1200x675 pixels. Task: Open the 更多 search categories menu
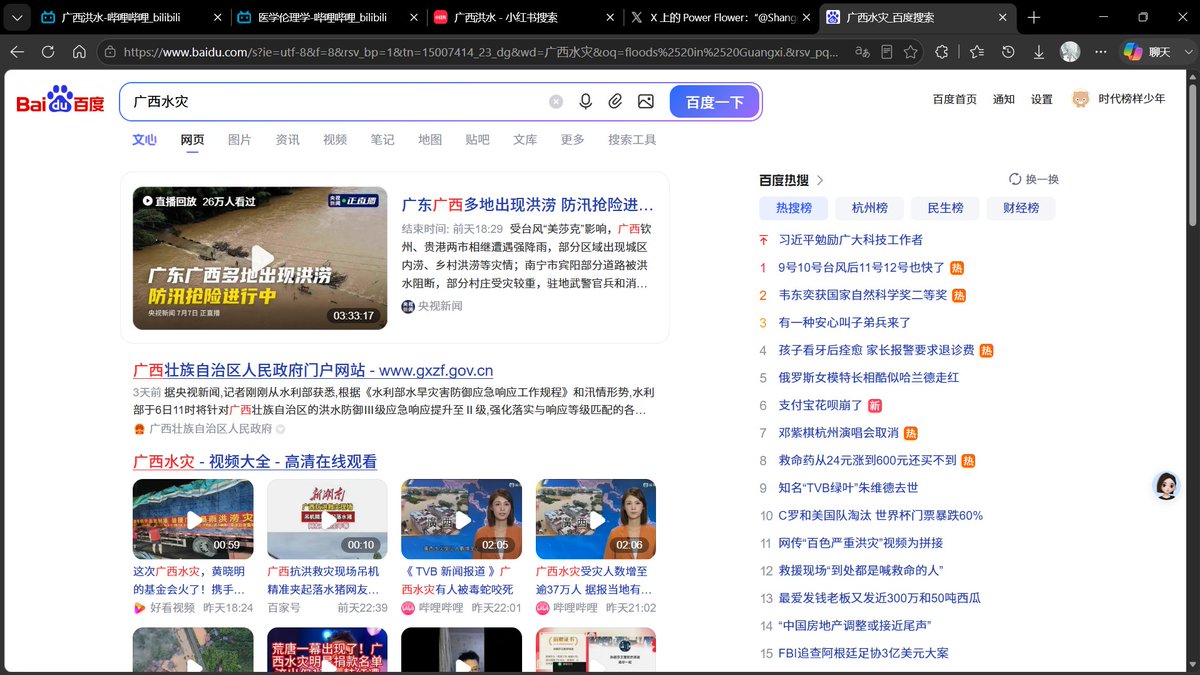point(573,139)
